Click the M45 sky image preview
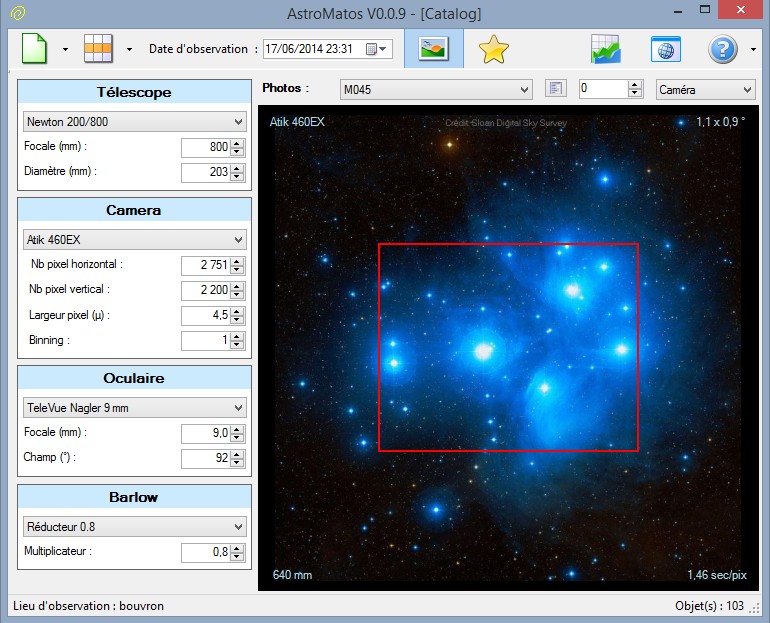 coord(508,348)
